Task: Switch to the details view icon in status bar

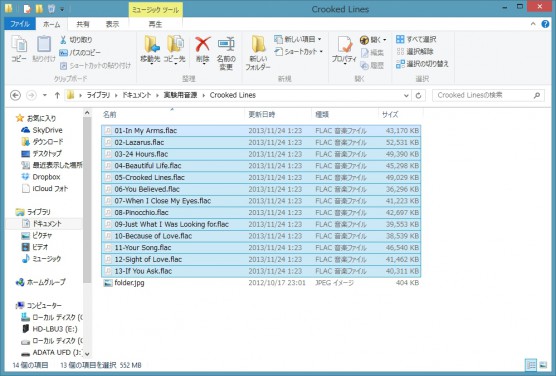Action: coord(531,365)
